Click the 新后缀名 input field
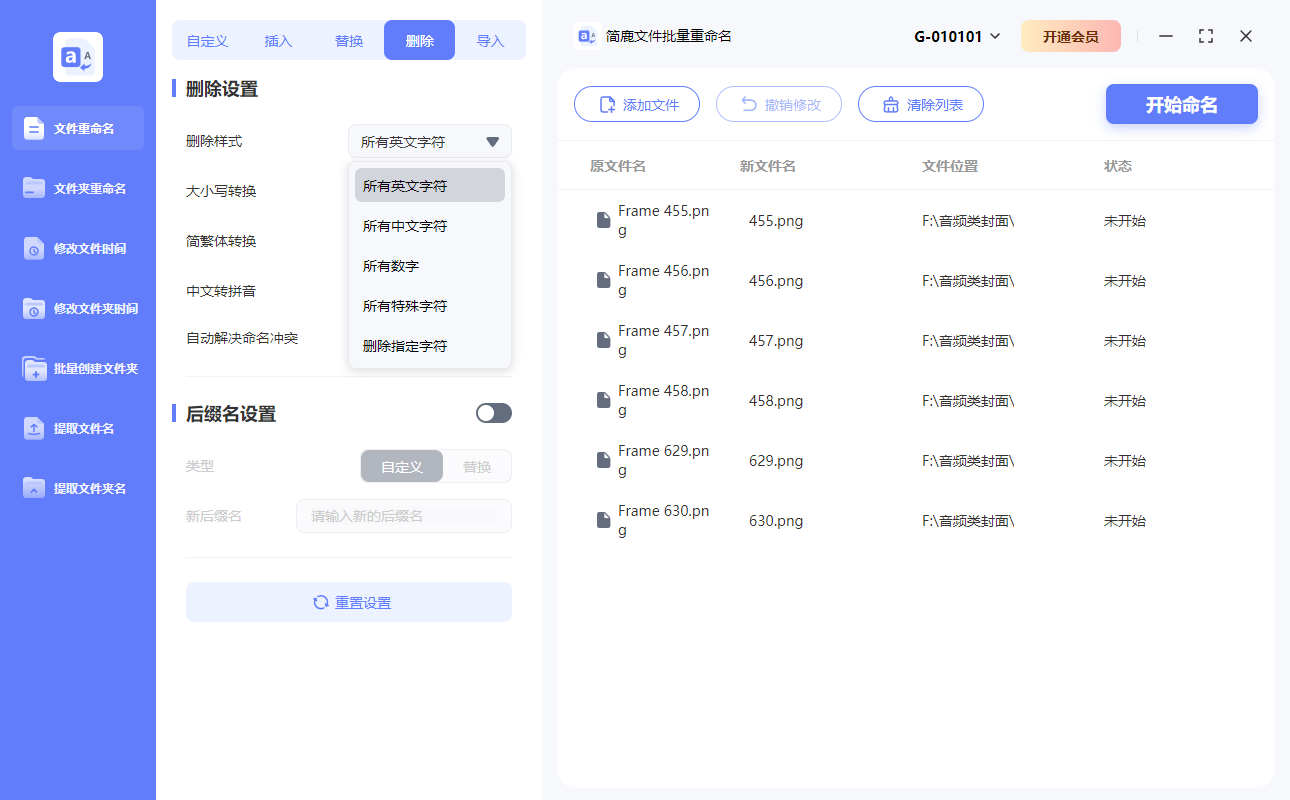The width and height of the screenshot is (1290, 800). click(x=404, y=516)
